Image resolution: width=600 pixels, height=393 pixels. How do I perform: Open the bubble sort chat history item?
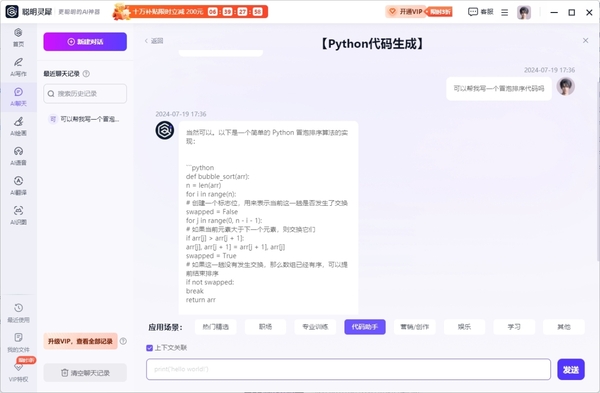click(85, 119)
